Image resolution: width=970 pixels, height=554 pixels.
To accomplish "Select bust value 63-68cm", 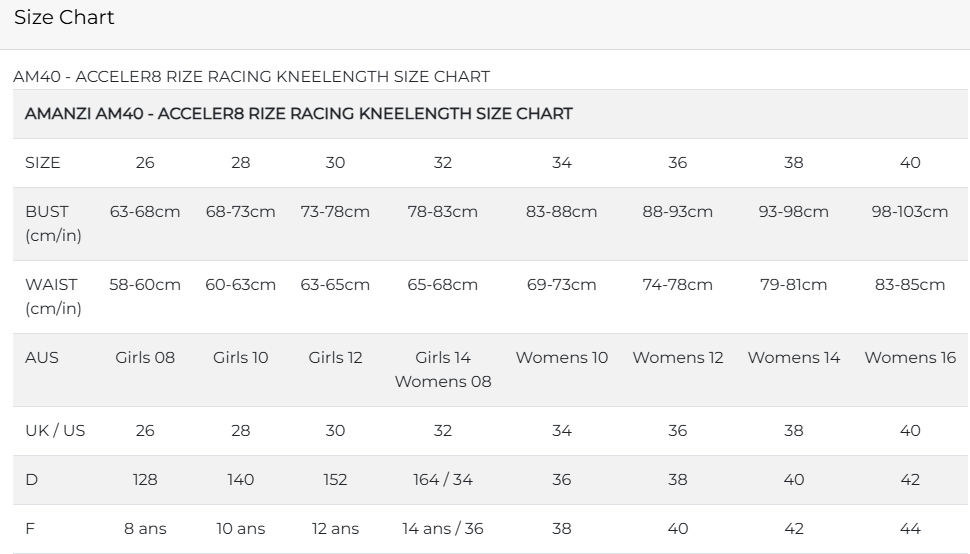I will click(145, 211).
